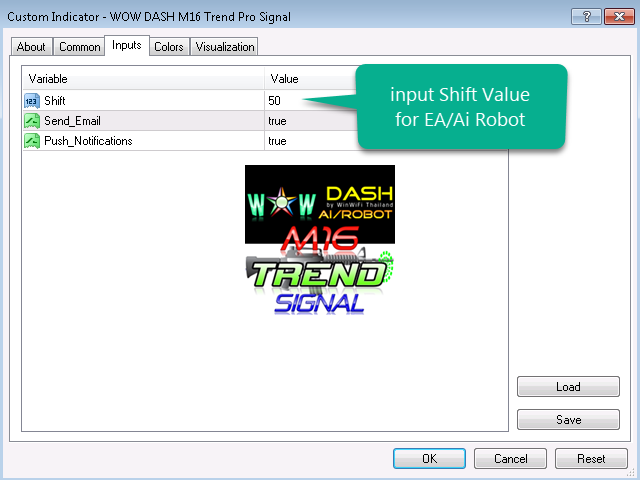Save the input settings

click(568, 420)
